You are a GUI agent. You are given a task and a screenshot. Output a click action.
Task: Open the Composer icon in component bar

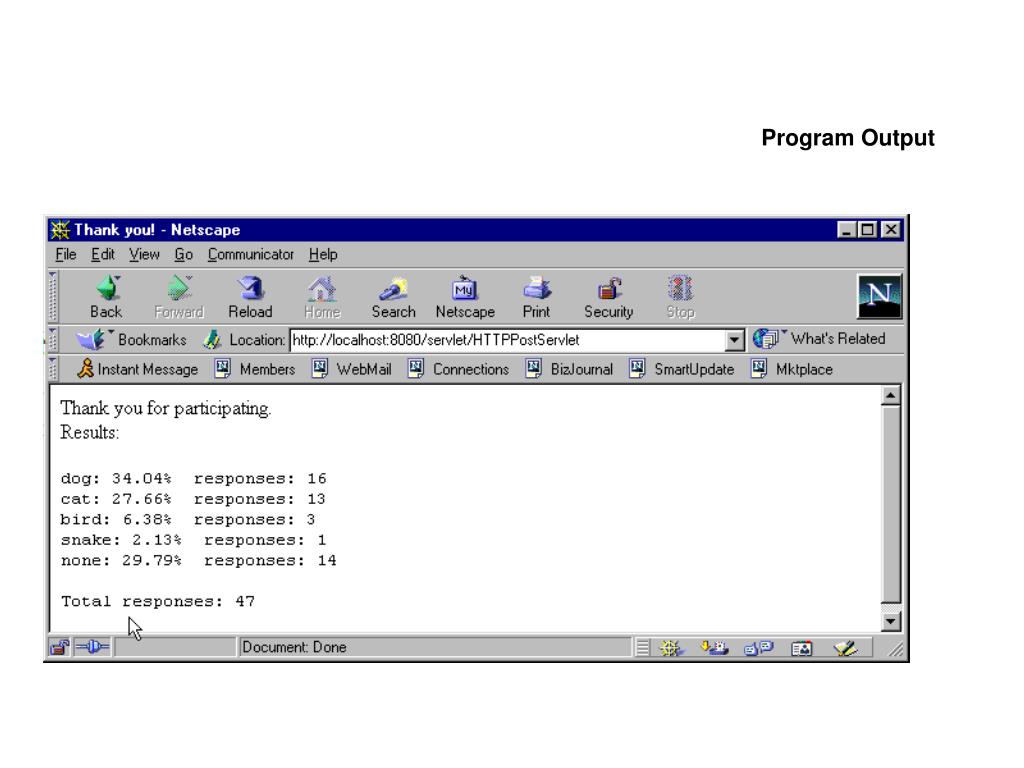tap(846, 648)
